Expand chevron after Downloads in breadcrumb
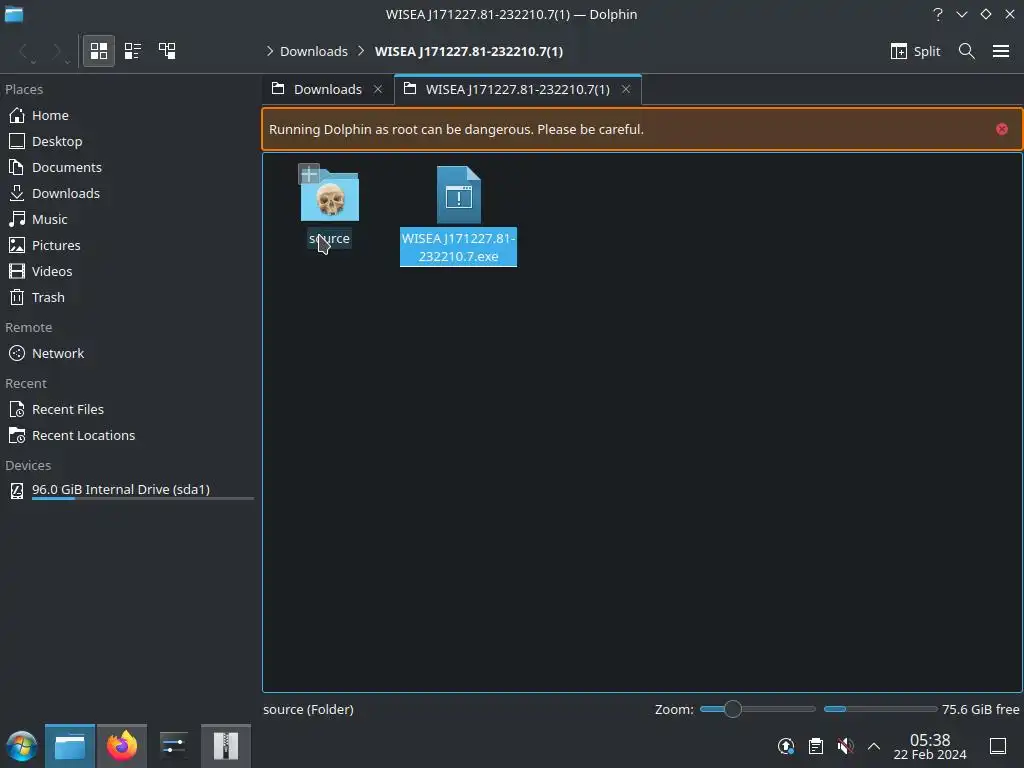 361,52
